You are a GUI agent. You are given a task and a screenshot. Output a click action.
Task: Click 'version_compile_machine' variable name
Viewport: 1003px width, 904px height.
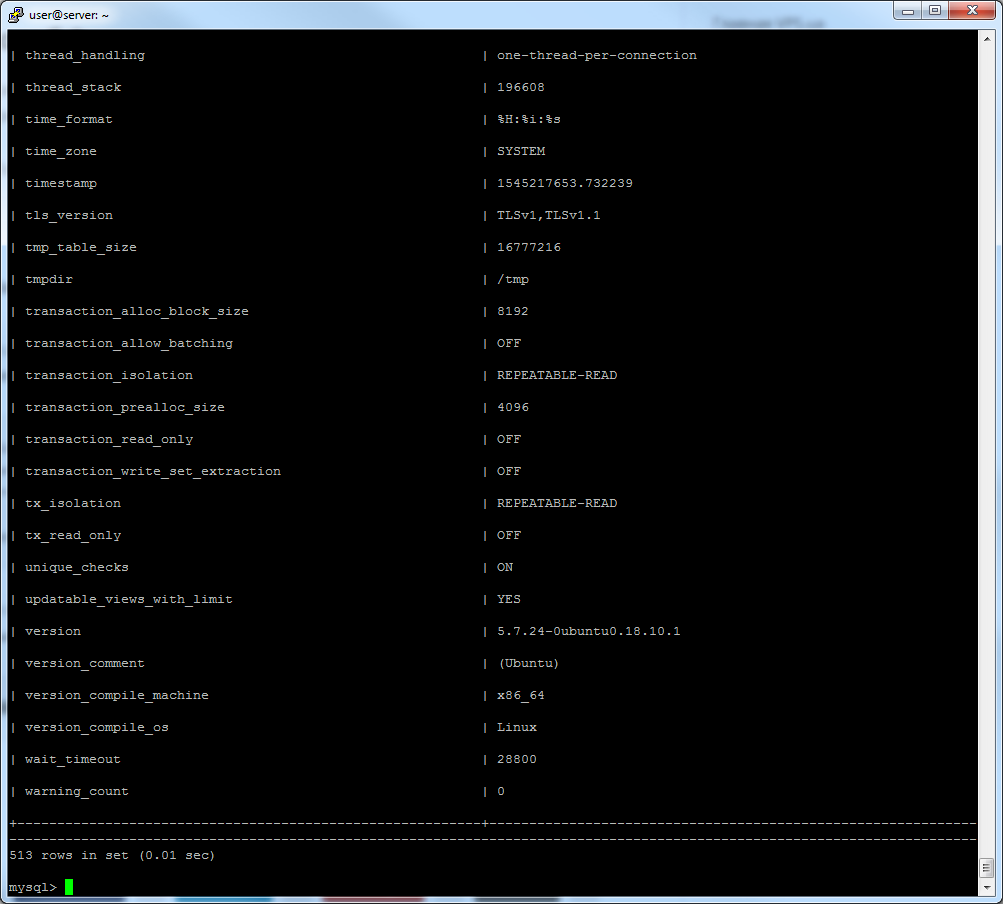117,695
